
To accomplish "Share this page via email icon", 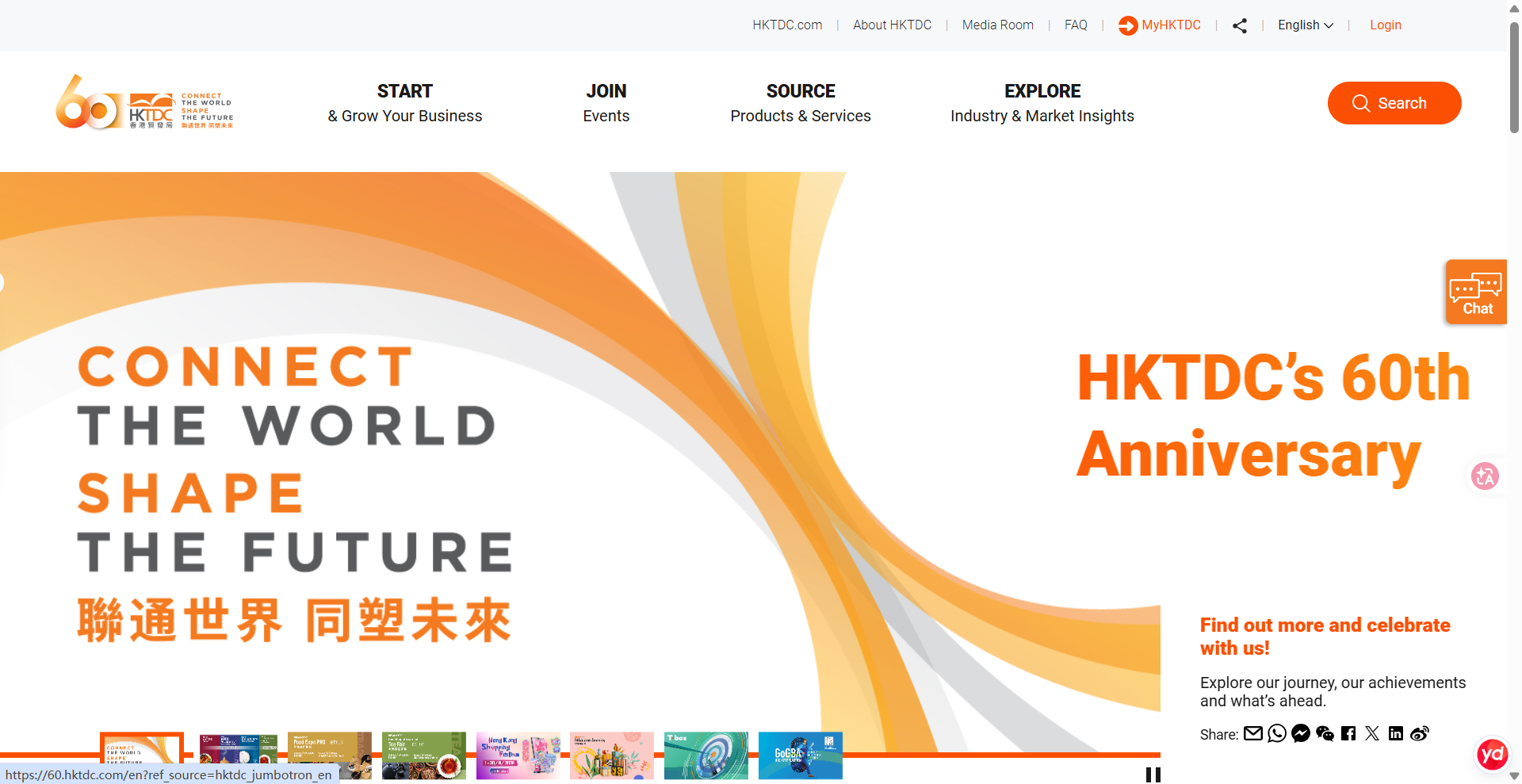I will (1253, 733).
